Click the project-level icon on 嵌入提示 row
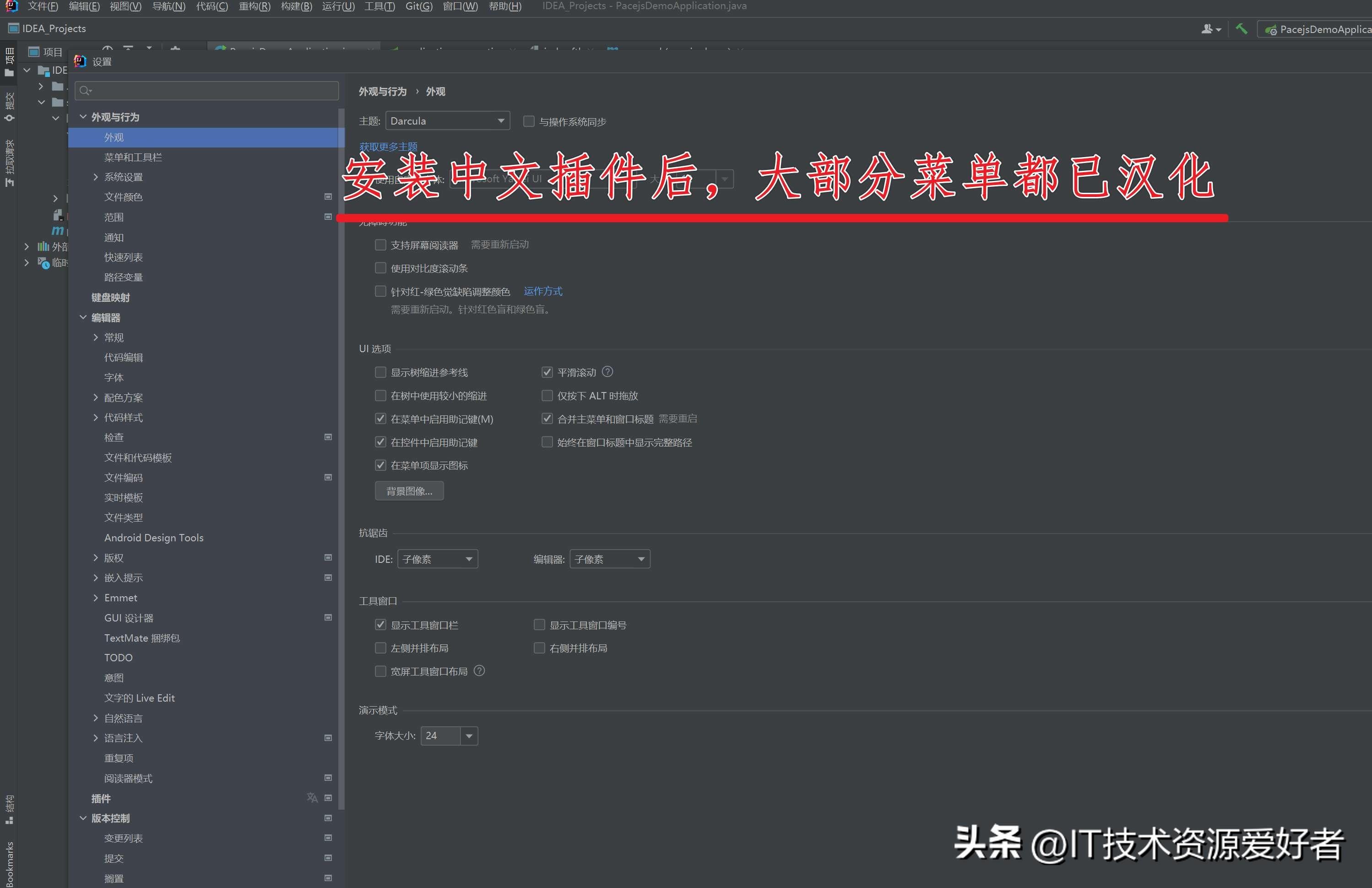This screenshot has width=1372, height=888. (328, 578)
